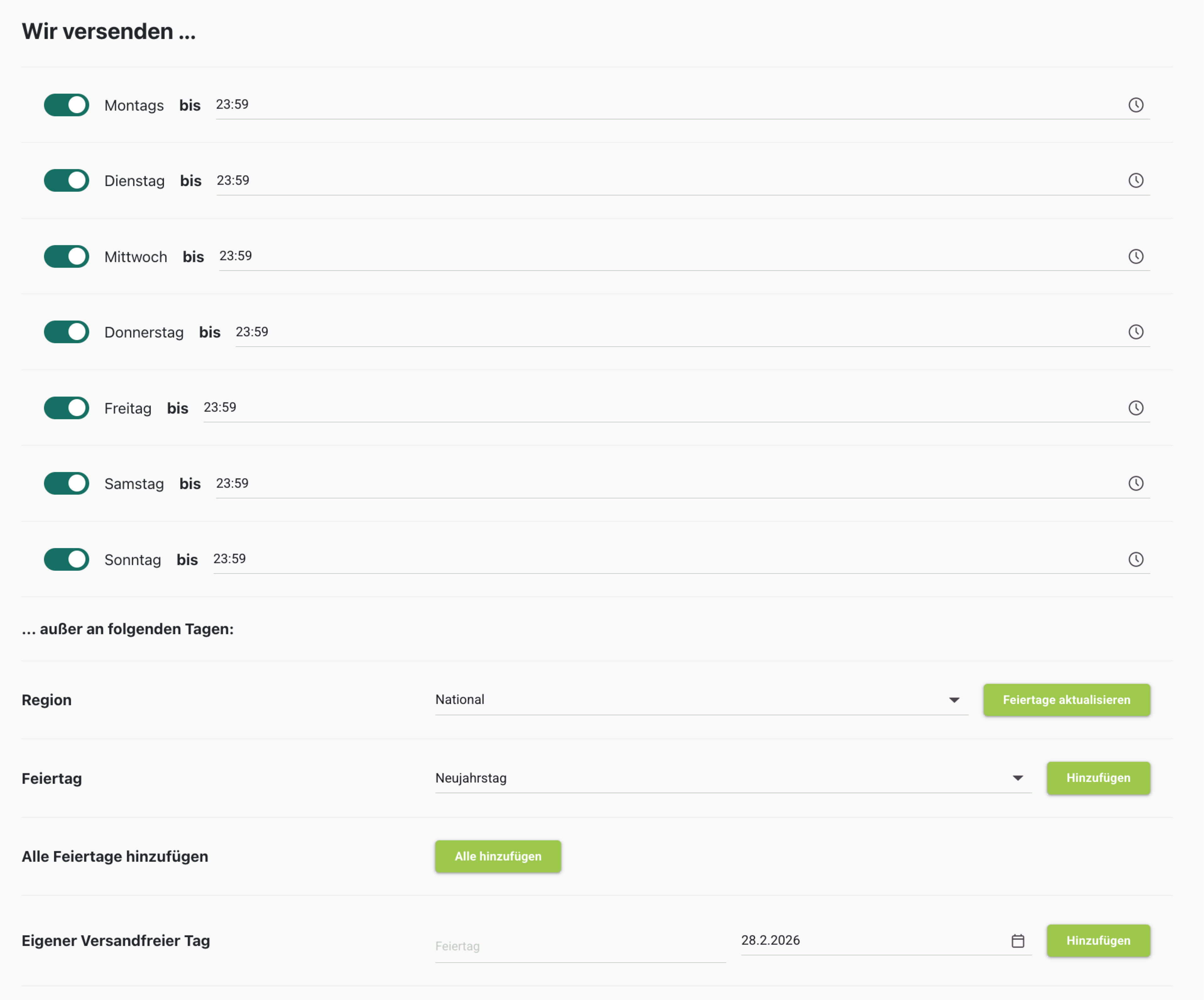Open the time picker clock for Montags
Screen dimensions: 1204x1000
click(x=1135, y=105)
